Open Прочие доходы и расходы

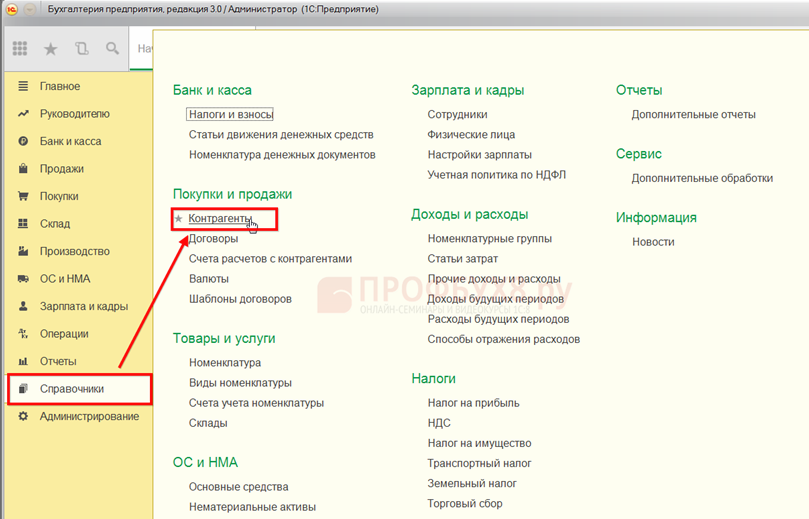(494, 279)
